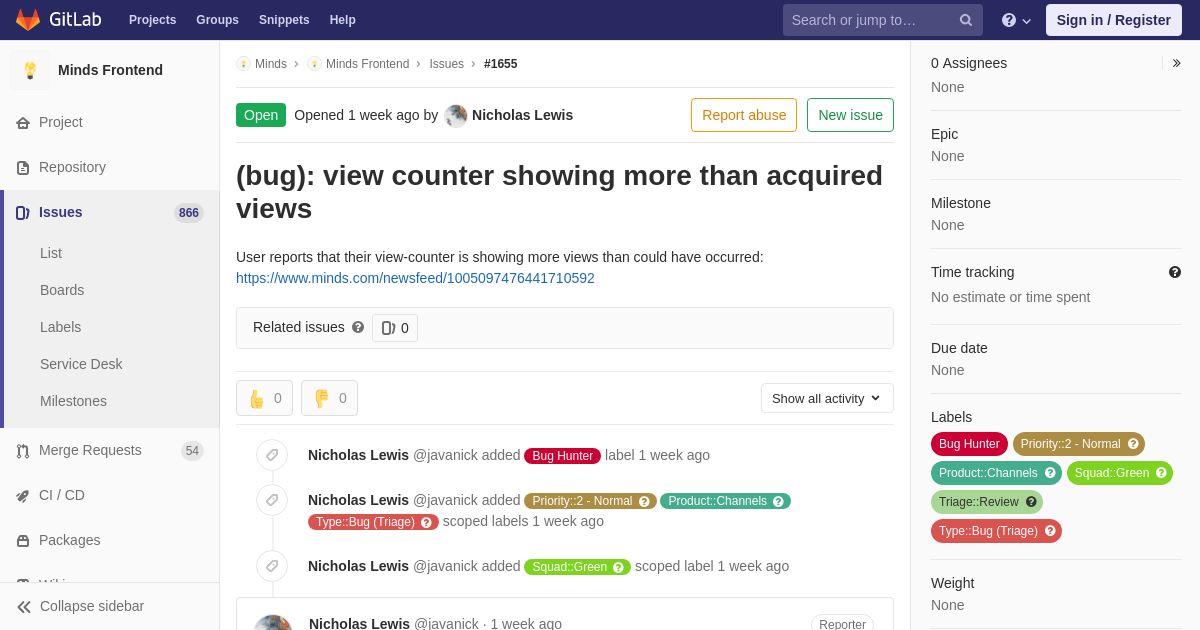Open the minds.com newsfeed link
Screen dimensions: 1200x630
[x=415, y=278]
